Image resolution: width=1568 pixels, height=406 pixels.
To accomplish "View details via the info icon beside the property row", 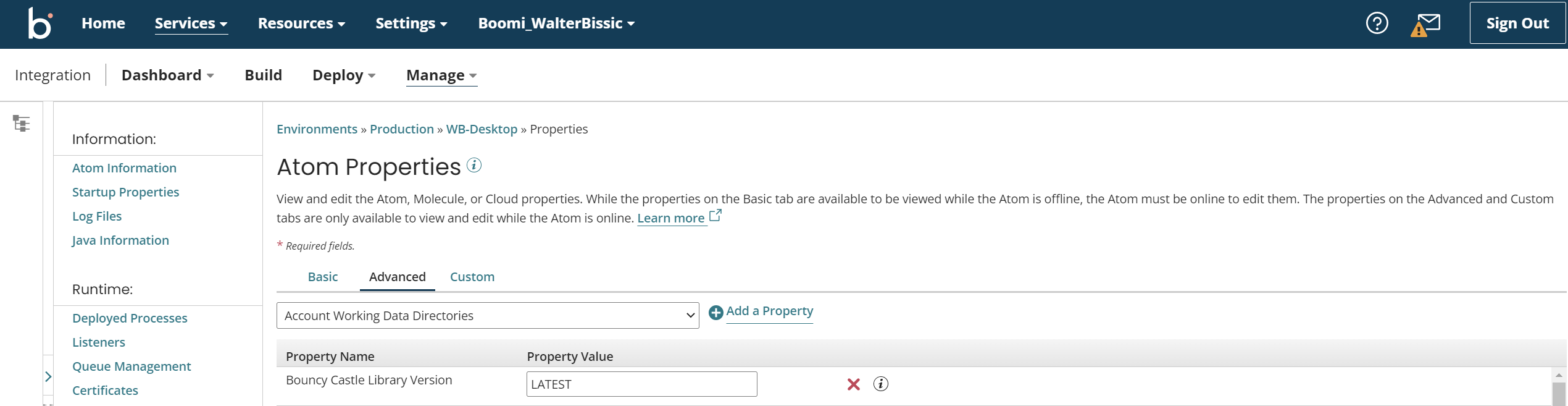I will pos(881,384).
